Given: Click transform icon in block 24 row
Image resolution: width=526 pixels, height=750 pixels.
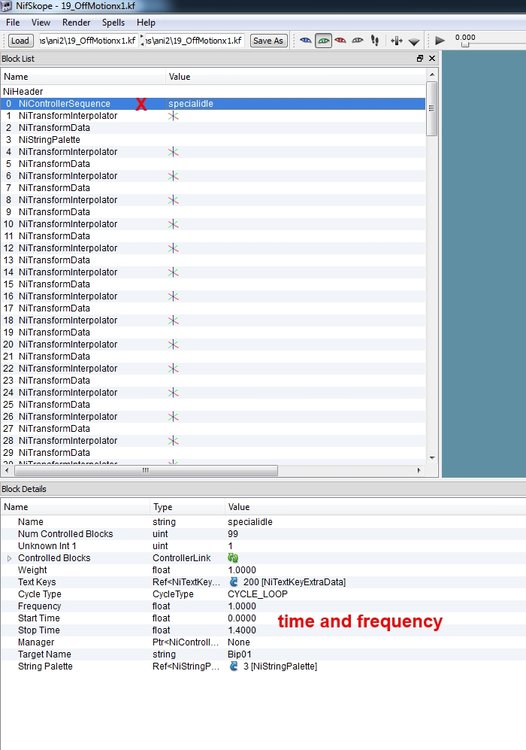Looking at the screenshot, I should click(173, 392).
